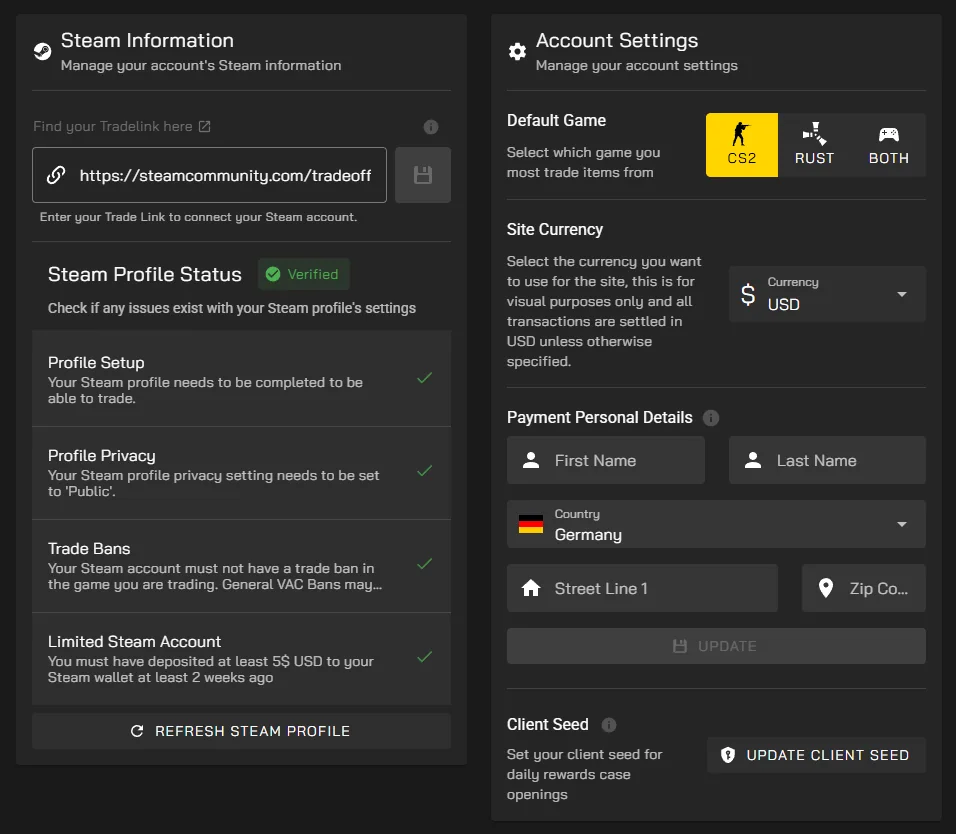Select BOTH as default game
956x834 pixels.
click(888, 145)
